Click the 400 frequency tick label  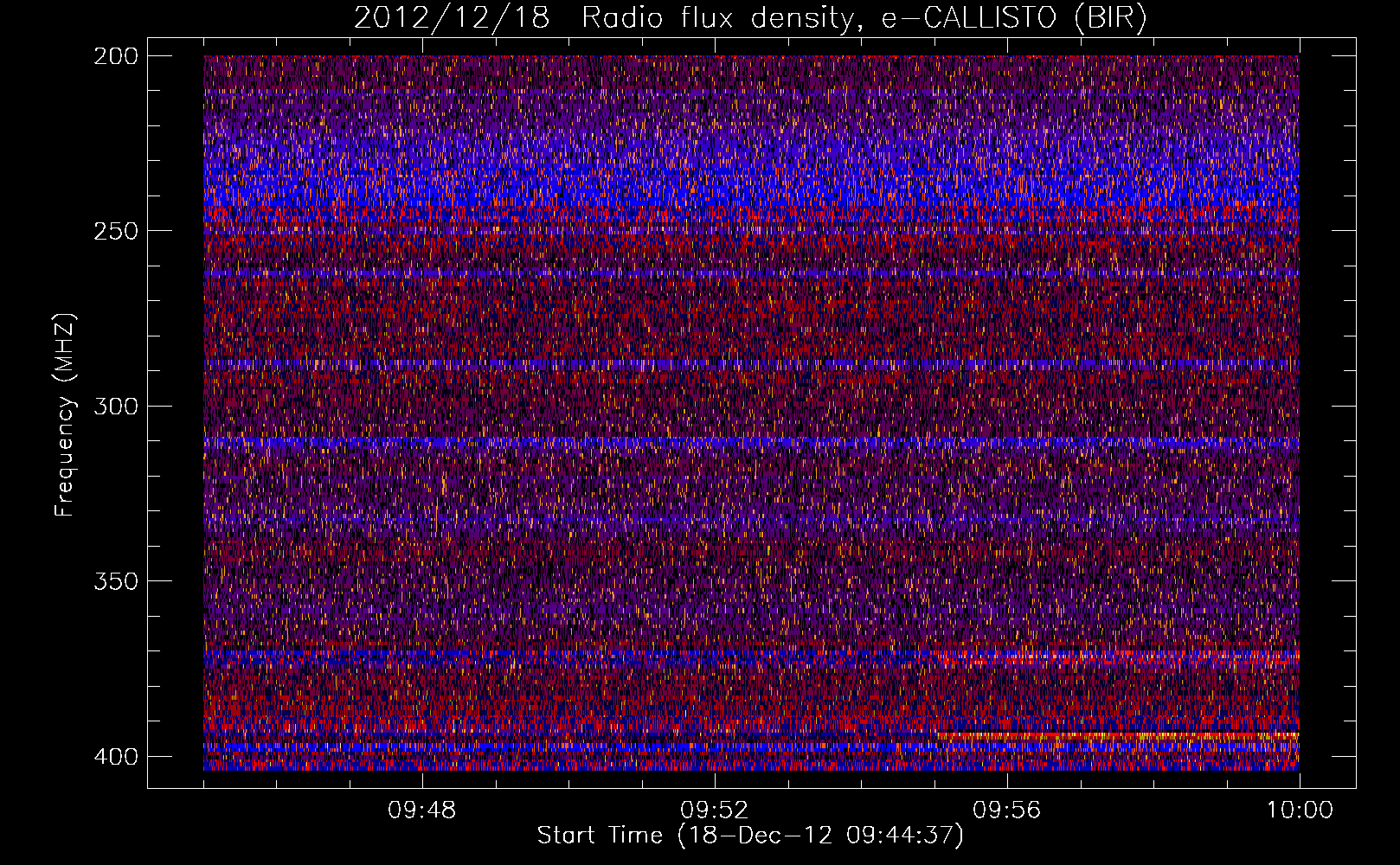tap(115, 757)
